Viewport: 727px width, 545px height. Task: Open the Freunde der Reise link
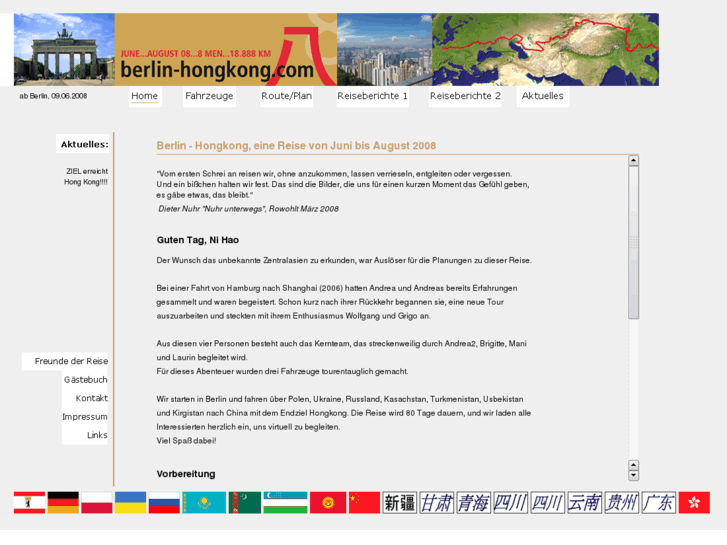coord(70,361)
